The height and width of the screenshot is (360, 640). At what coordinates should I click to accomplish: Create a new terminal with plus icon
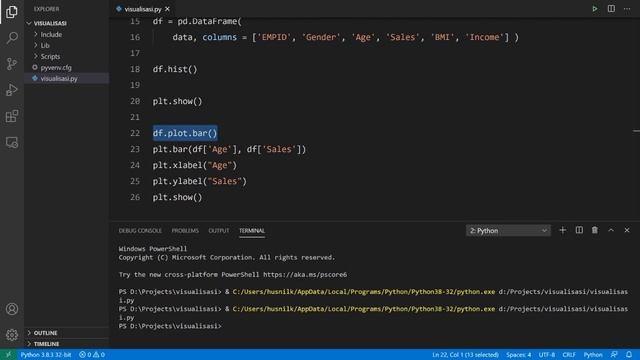[x=562, y=230]
